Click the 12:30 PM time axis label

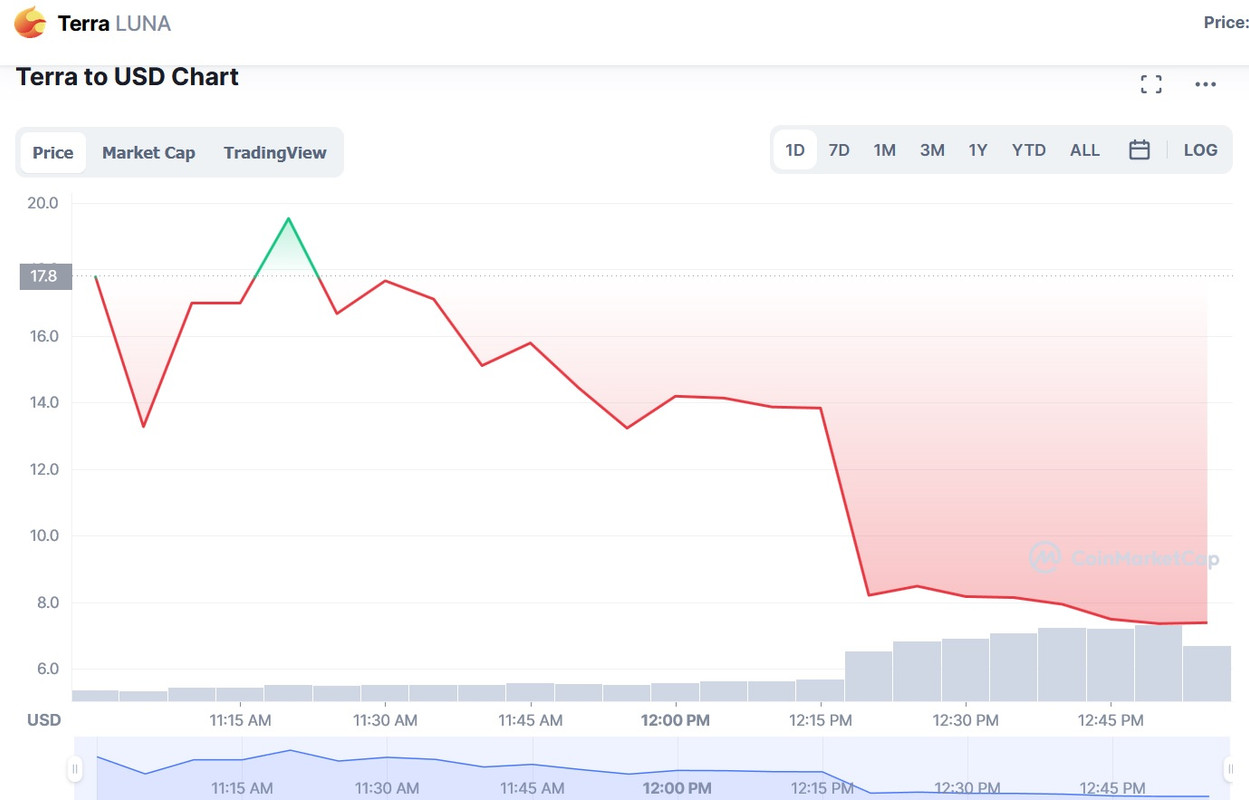(966, 720)
